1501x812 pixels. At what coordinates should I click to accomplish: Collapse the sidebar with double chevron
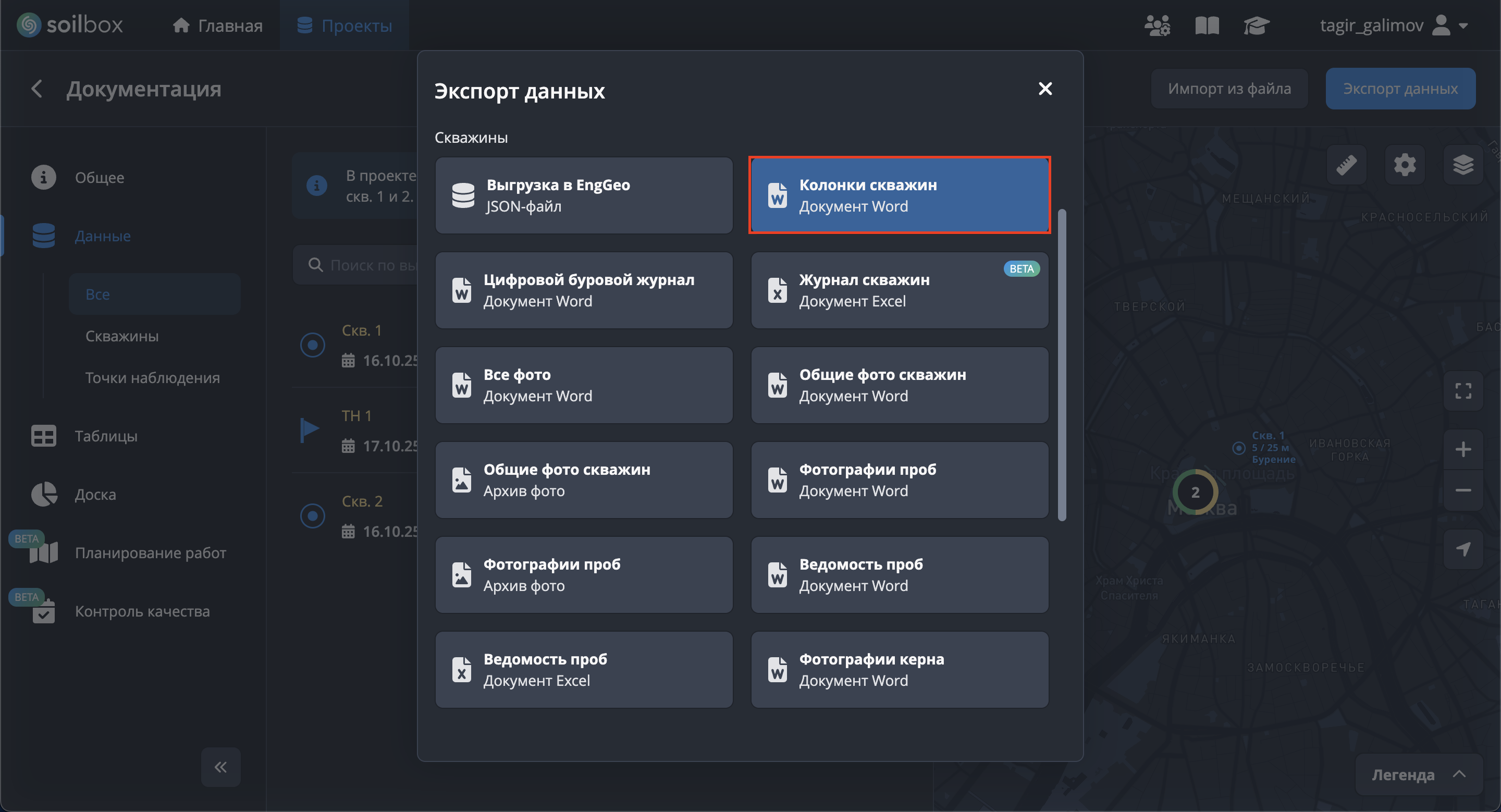click(220, 767)
